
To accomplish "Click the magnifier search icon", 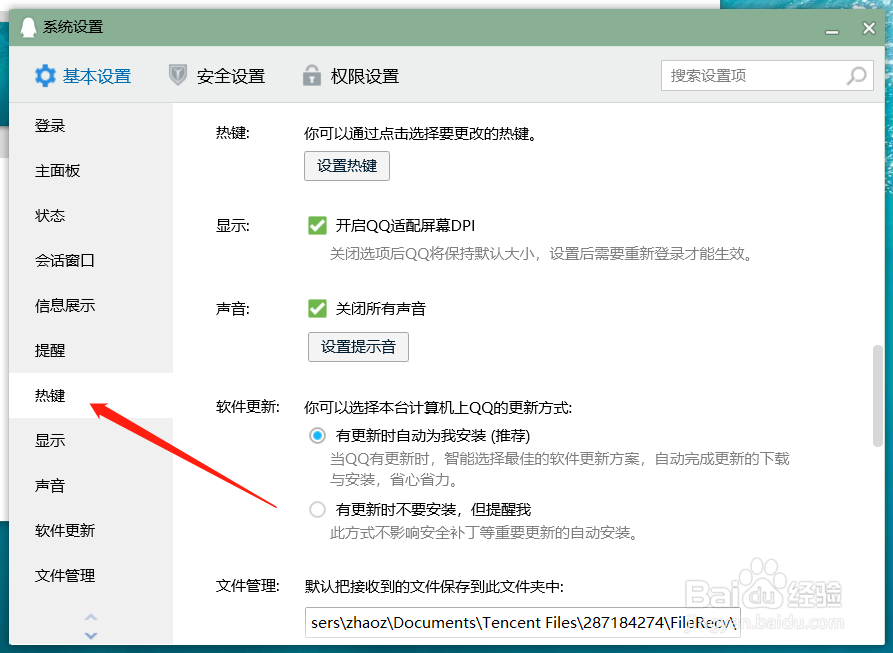I will tap(857, 75).
